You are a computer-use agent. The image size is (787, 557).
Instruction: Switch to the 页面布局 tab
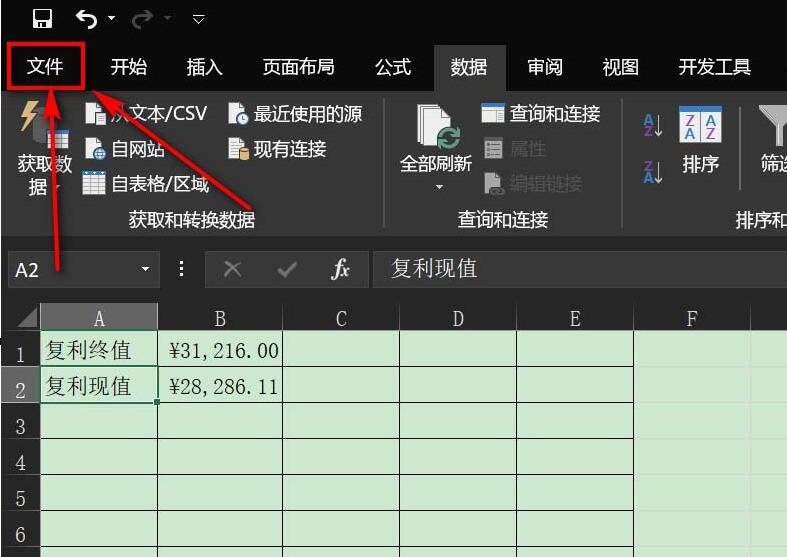(x=298, y=67)
